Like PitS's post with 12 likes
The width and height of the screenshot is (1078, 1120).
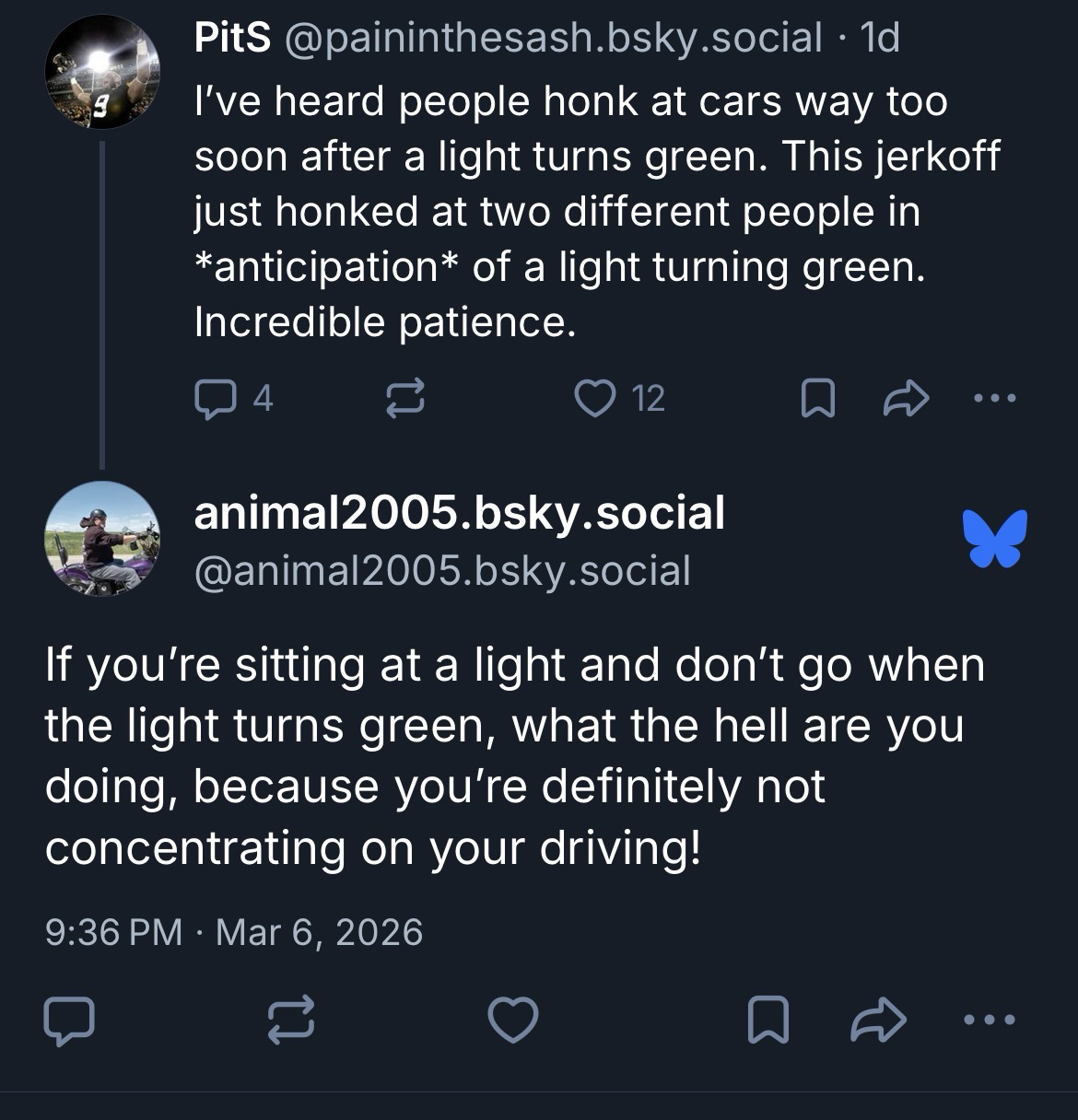pyautogui.click(x=594, y=399)
